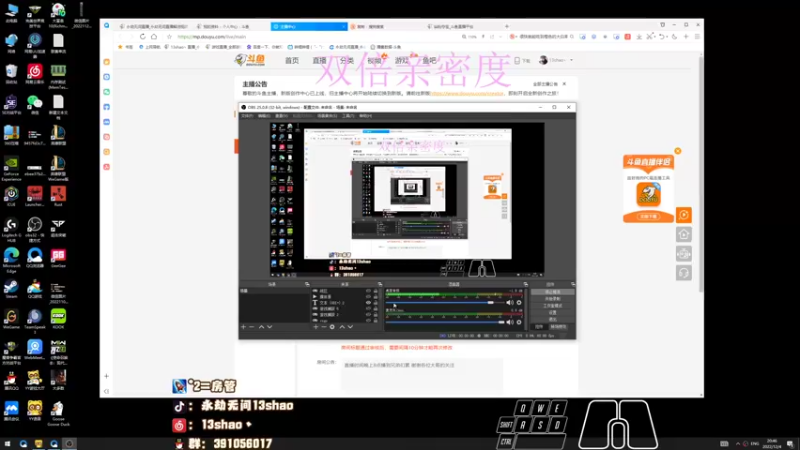800x450 pixels.
Task: Toggle visibility of first OBS source
Action: click(x=368, y=291)
